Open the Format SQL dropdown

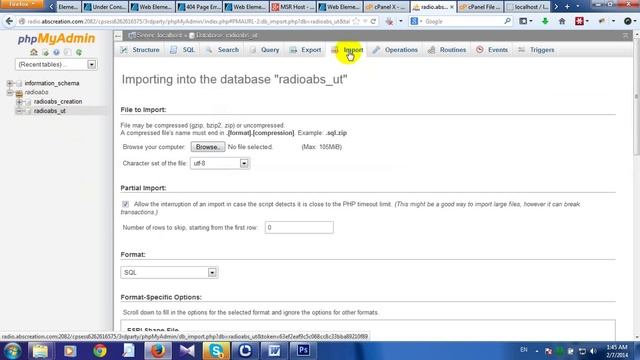click(x=169, y=272)
